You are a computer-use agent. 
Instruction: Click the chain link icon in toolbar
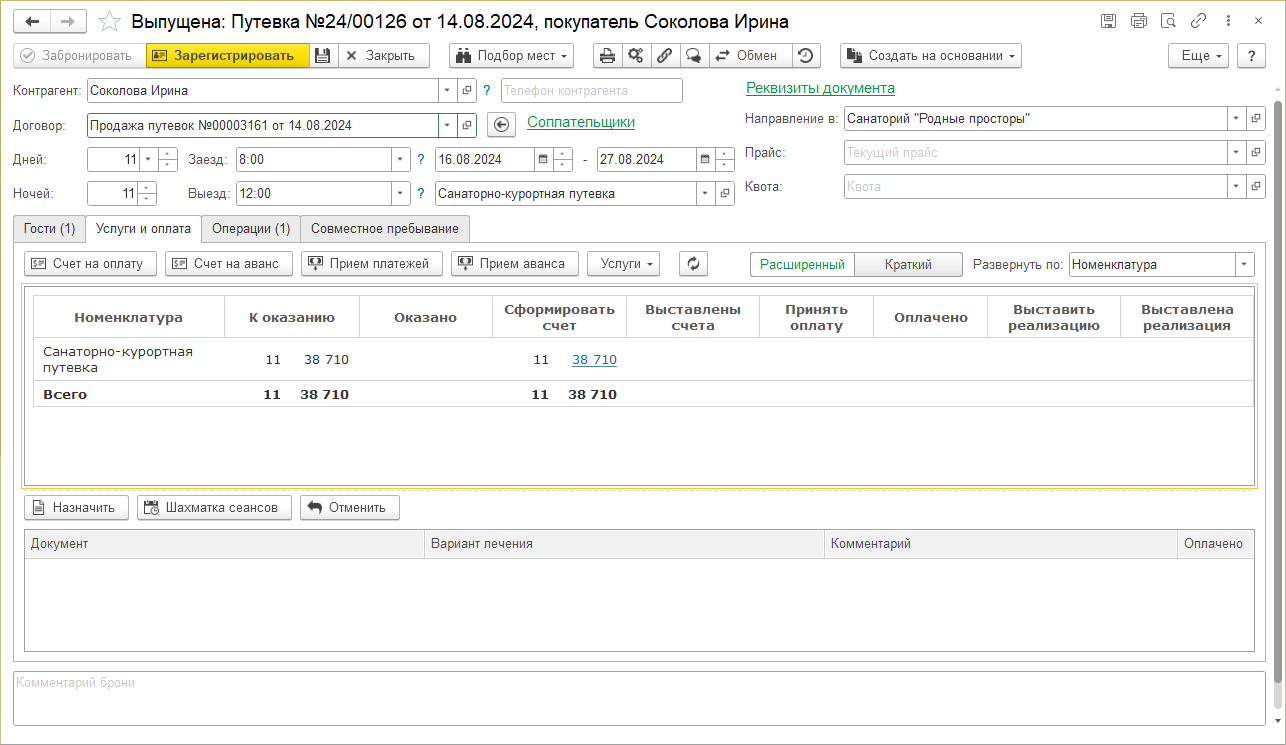click(663, 56)
